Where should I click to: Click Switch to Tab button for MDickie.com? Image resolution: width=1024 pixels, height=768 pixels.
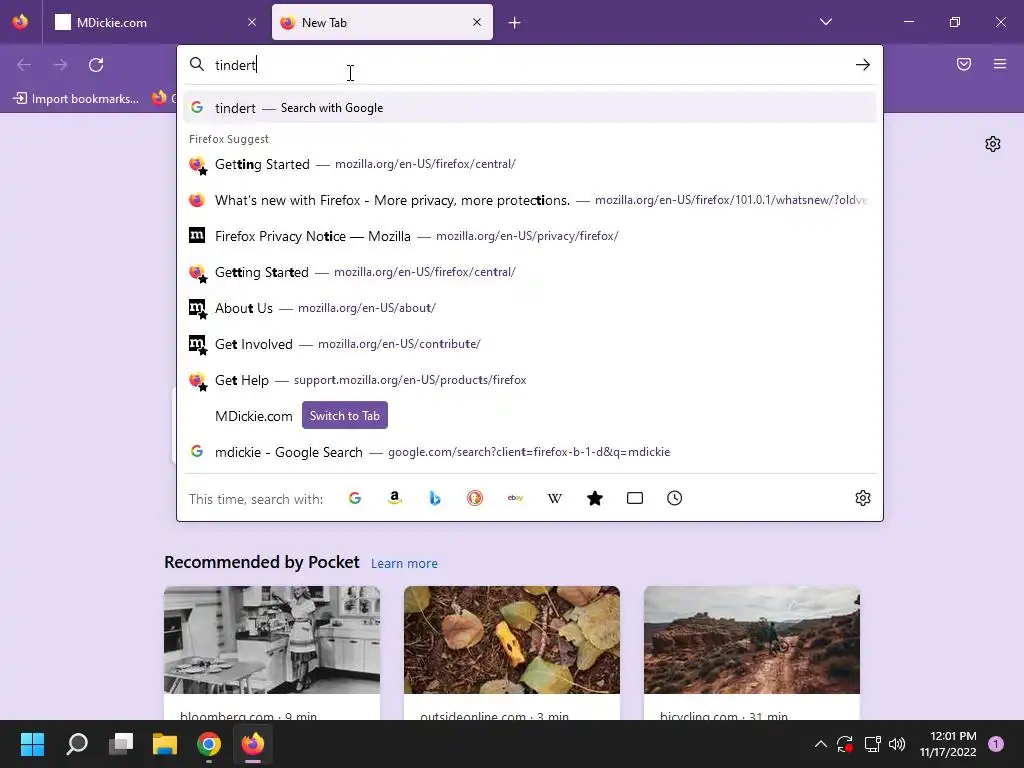click(x=345, y=415)
